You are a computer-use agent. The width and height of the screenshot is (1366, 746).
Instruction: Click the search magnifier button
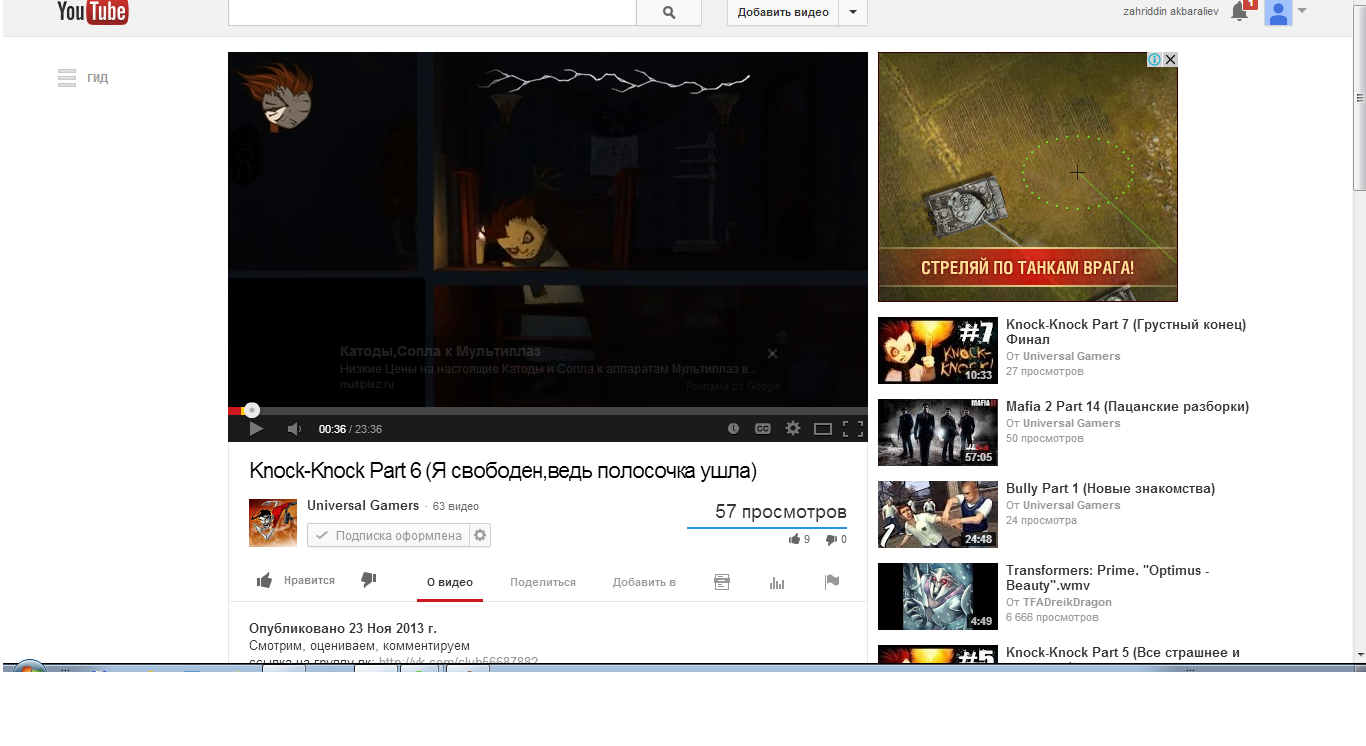point(669,12)
